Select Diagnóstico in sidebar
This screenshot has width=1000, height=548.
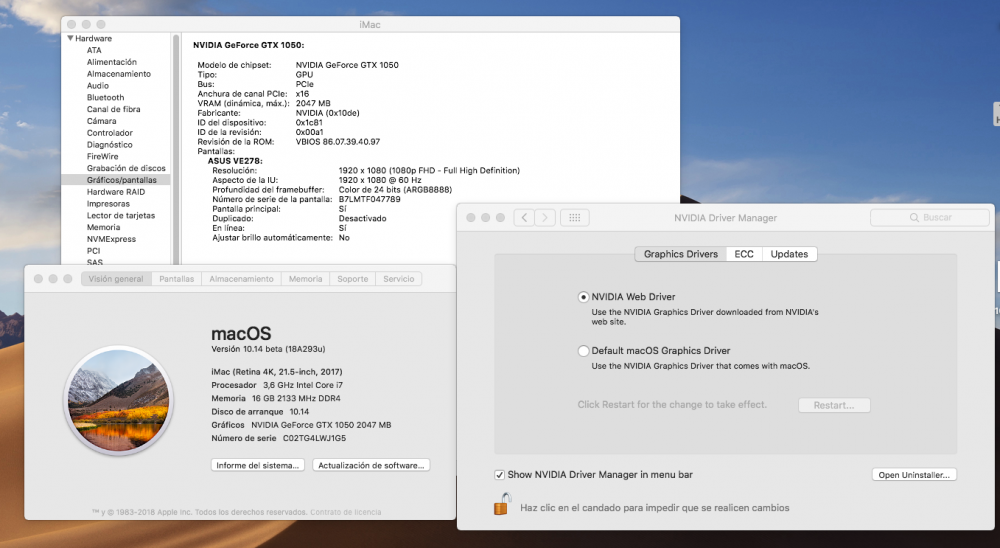point(110,145)
